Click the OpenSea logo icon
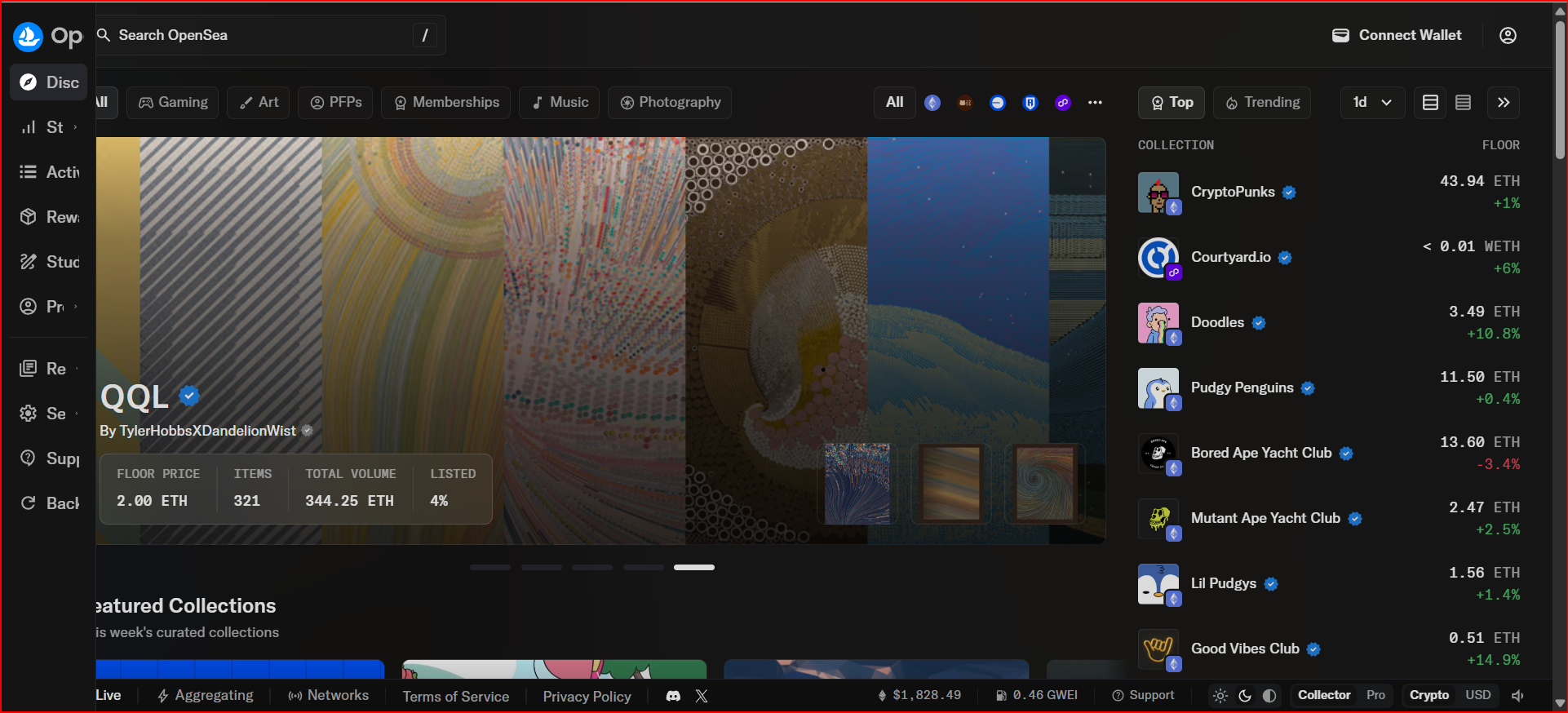 [28, 36]
